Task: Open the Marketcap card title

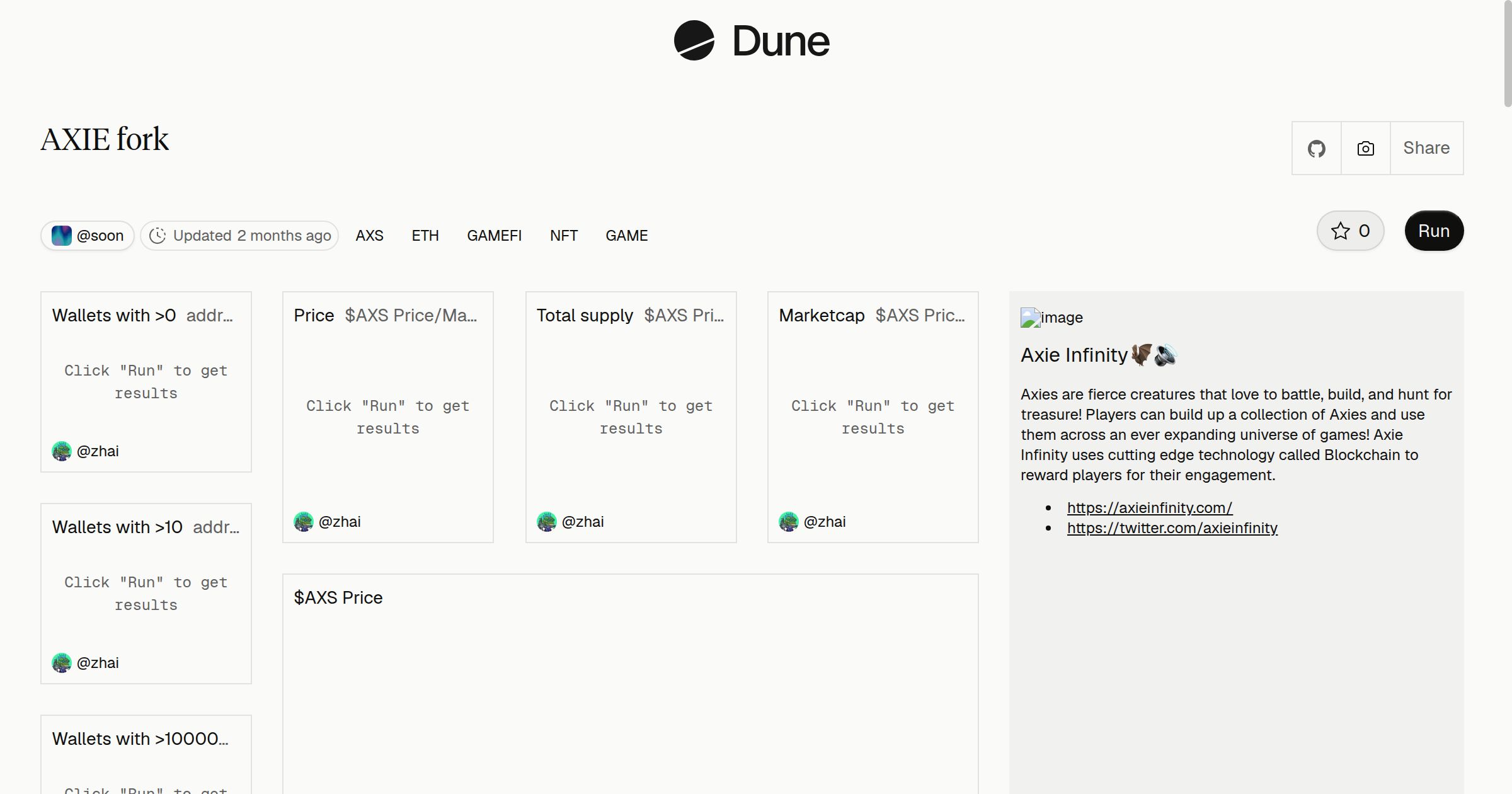Action: click(822, 315)
